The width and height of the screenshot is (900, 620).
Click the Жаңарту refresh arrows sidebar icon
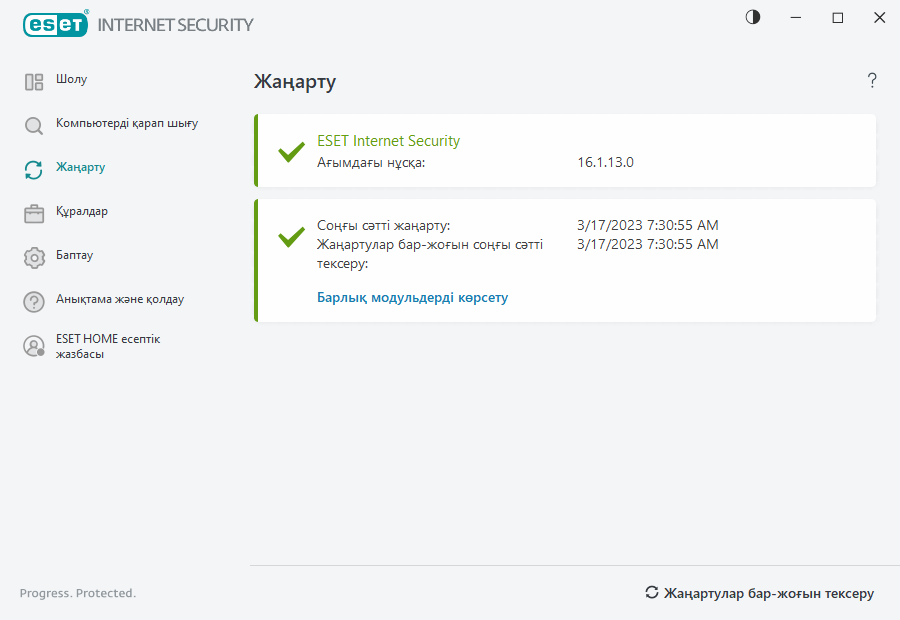[34, 170]
